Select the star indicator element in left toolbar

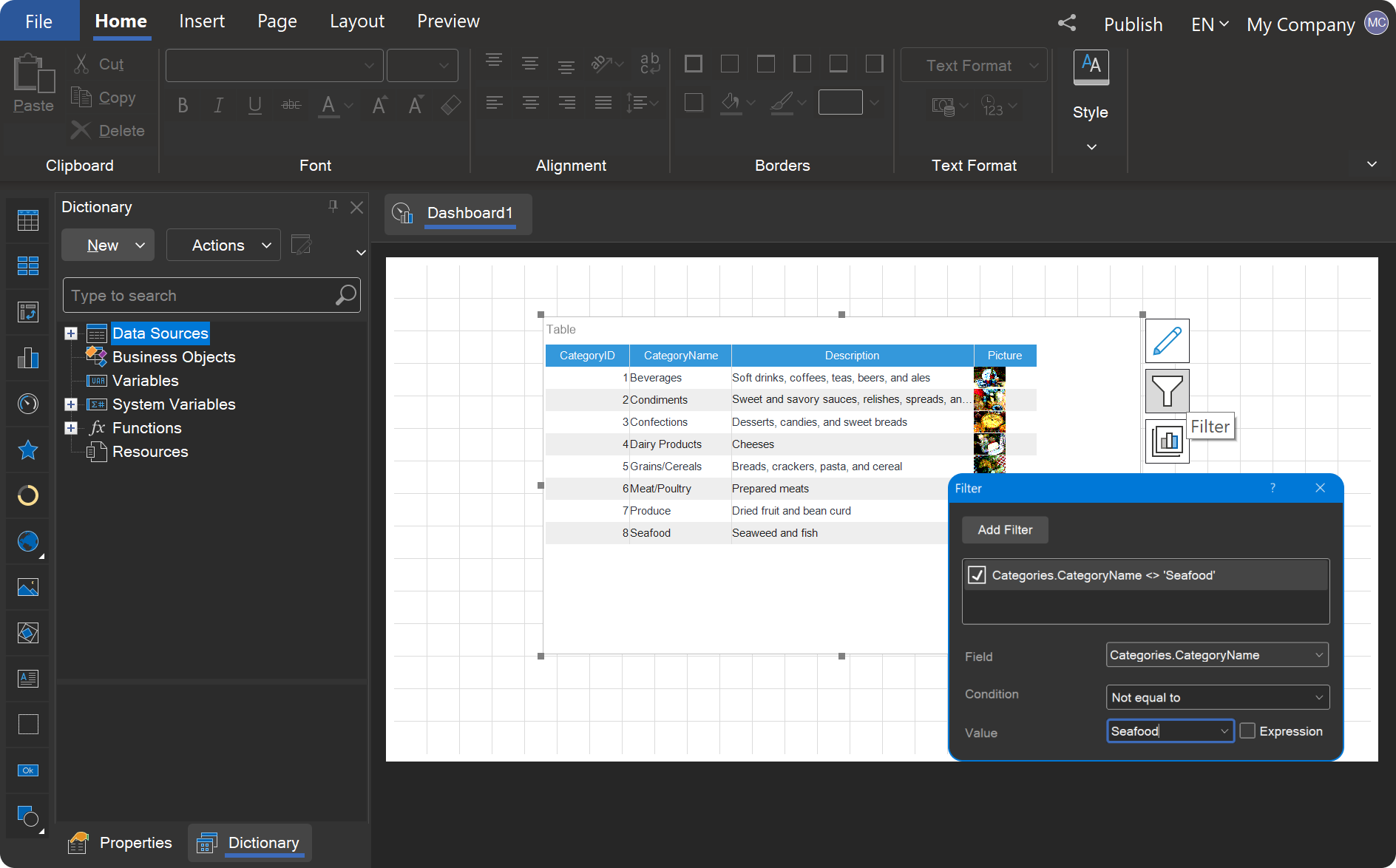28,450
